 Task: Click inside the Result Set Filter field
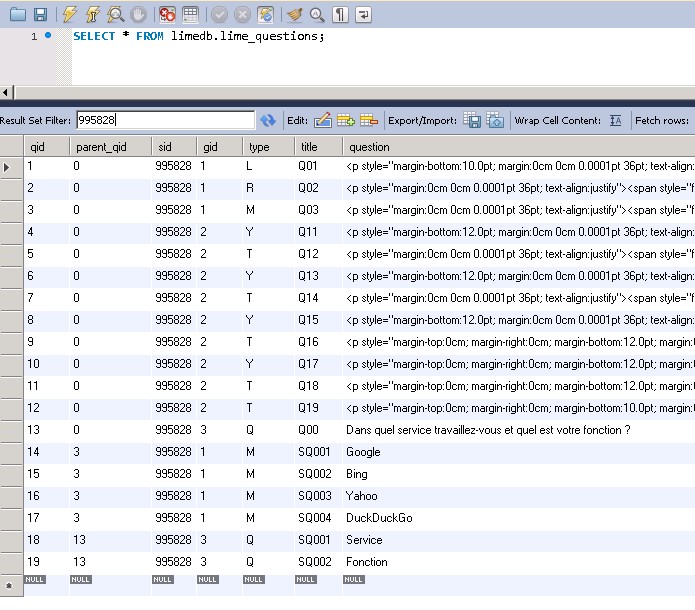[x=165, y=120]
